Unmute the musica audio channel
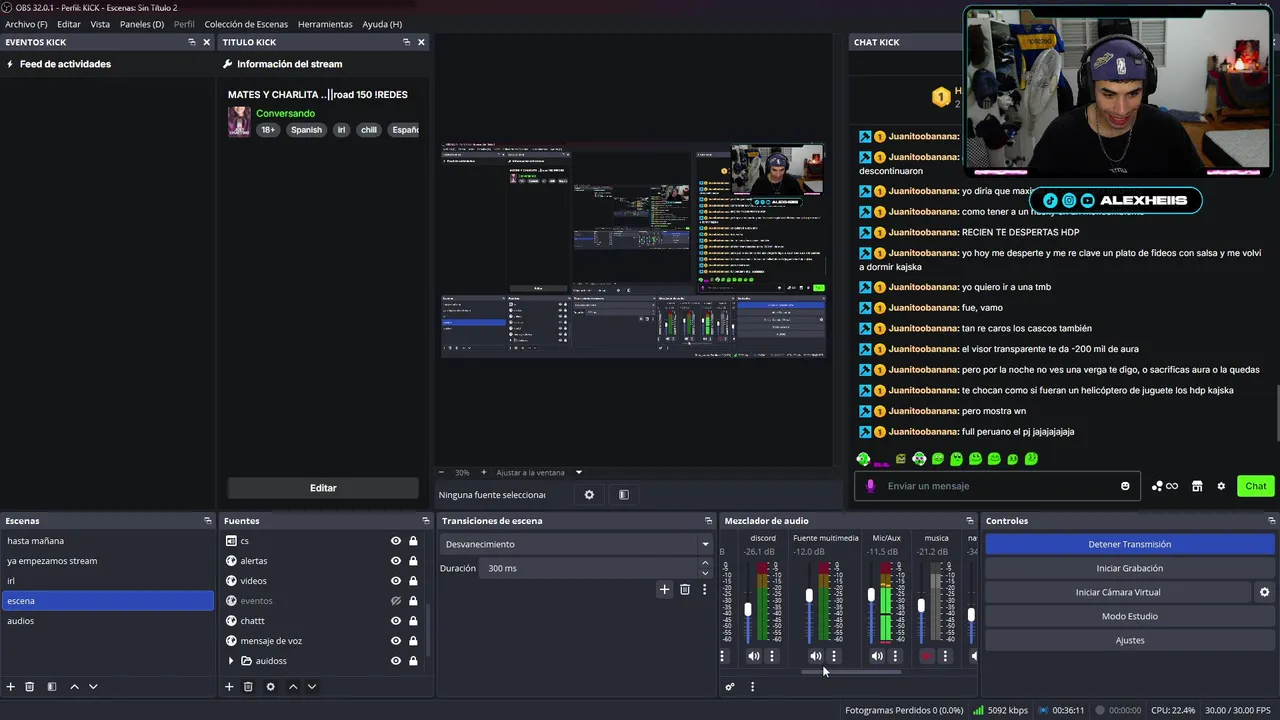1280x720 pixels. click(927, 656)
